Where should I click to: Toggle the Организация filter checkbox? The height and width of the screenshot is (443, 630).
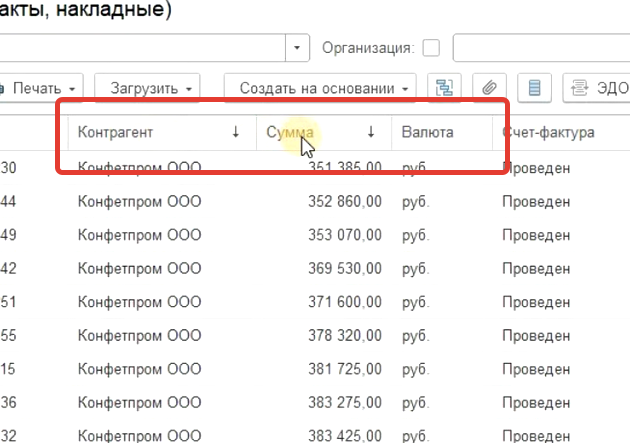point(431,48)
